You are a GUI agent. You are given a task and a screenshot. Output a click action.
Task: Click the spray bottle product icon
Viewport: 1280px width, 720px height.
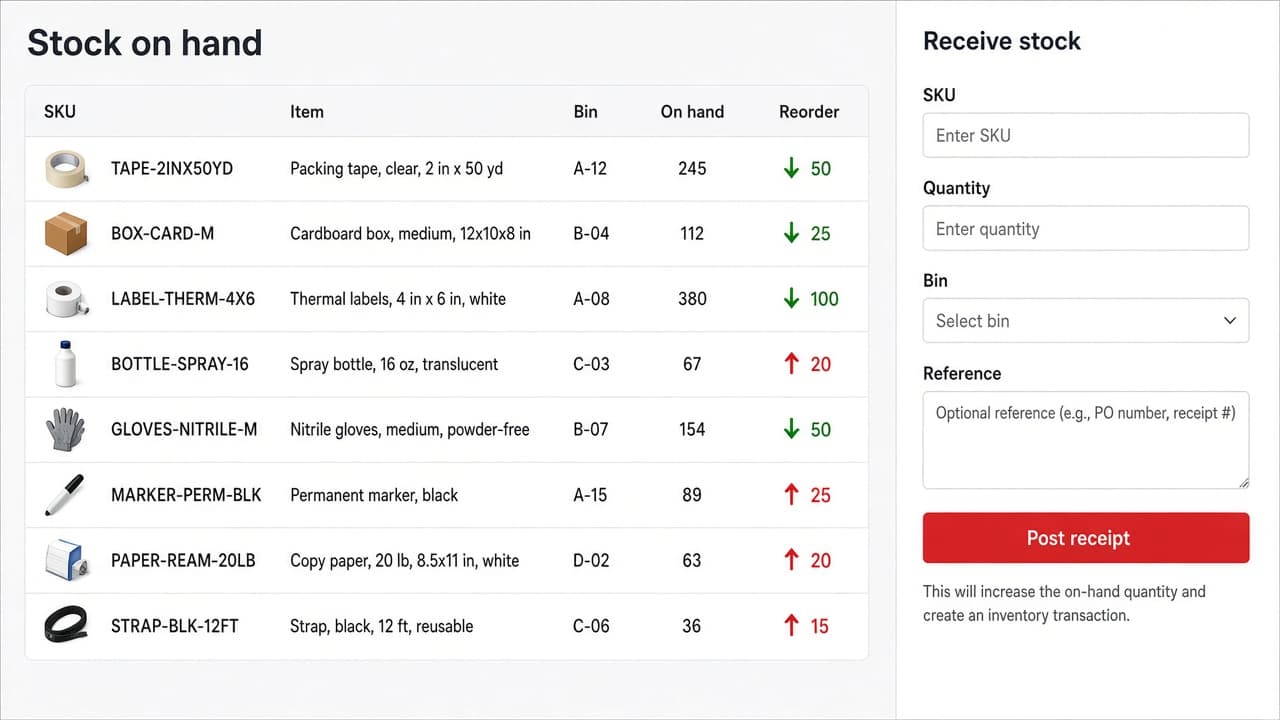(x=67, y=364)
